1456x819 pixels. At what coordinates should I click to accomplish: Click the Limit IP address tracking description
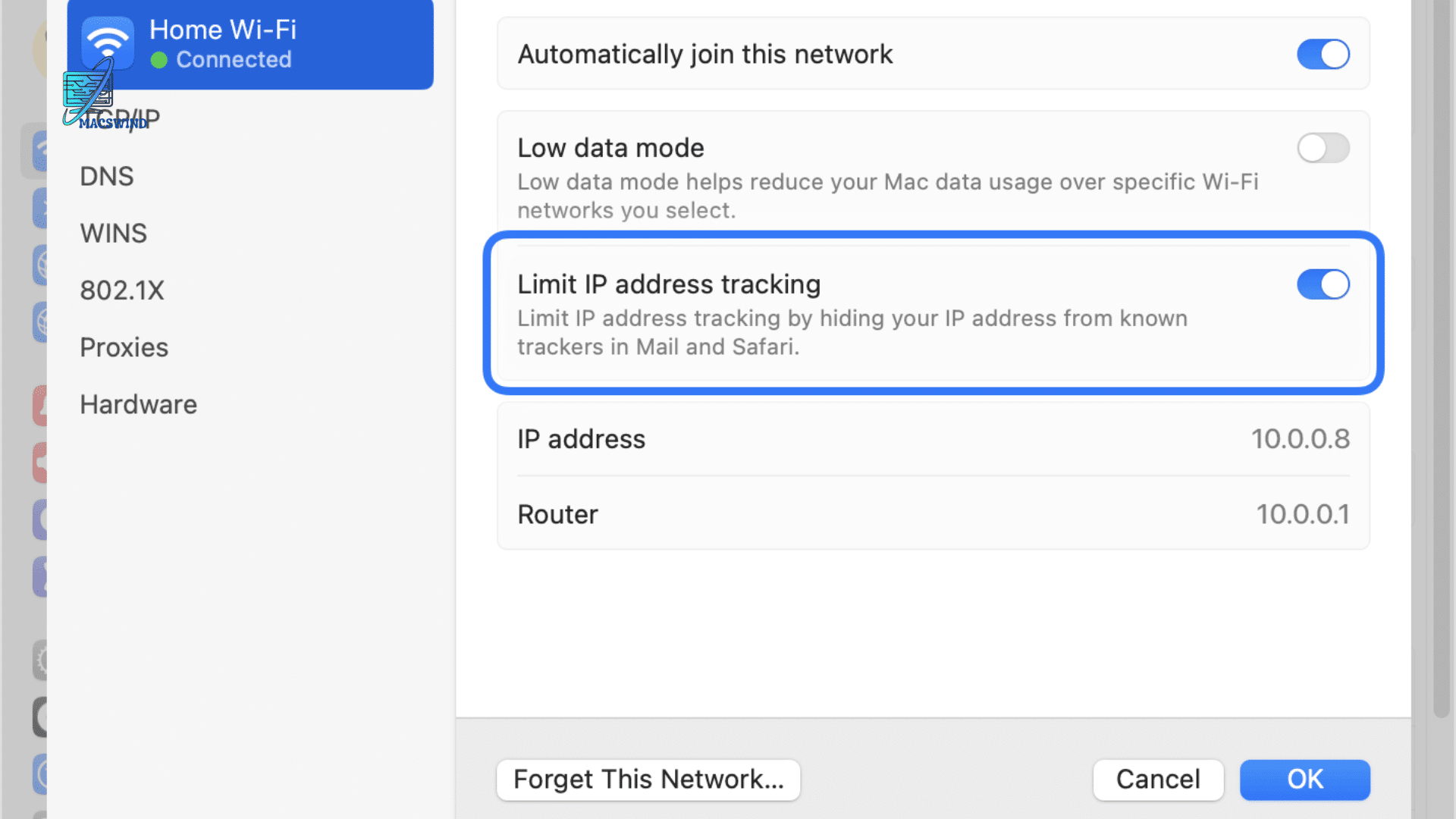(852, 332)
